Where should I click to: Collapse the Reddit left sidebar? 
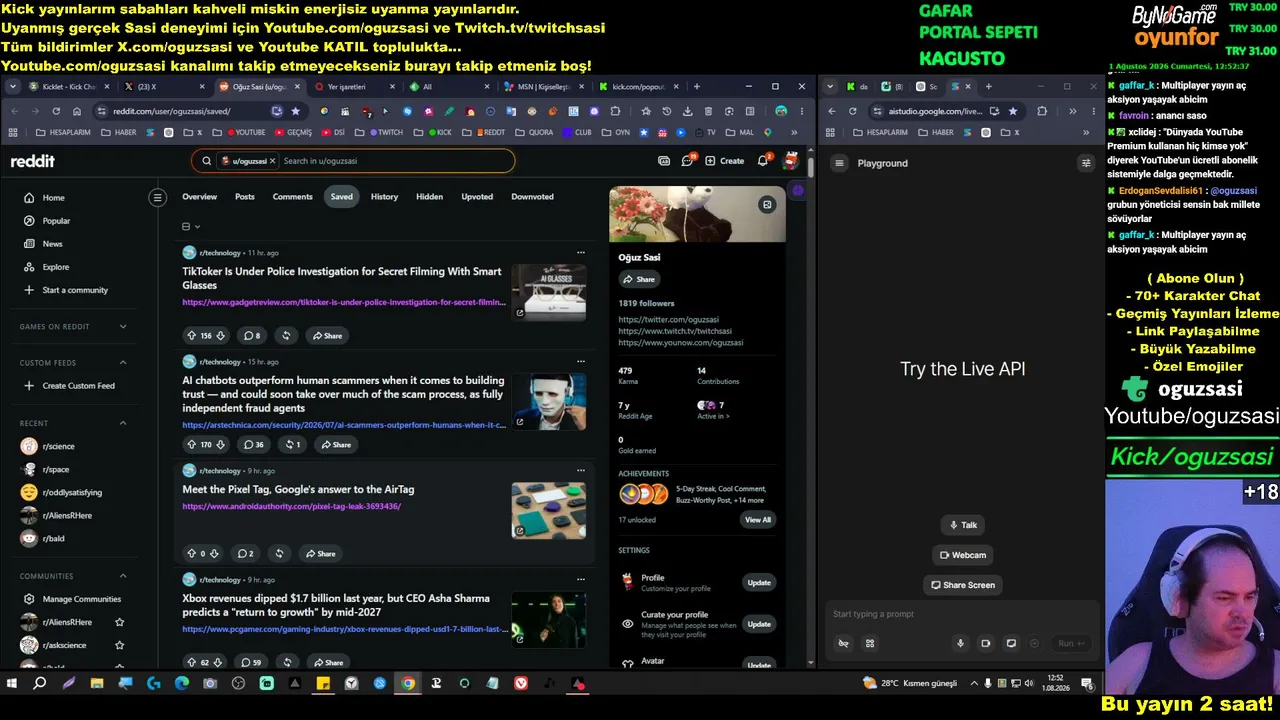(x=157, y=198)
